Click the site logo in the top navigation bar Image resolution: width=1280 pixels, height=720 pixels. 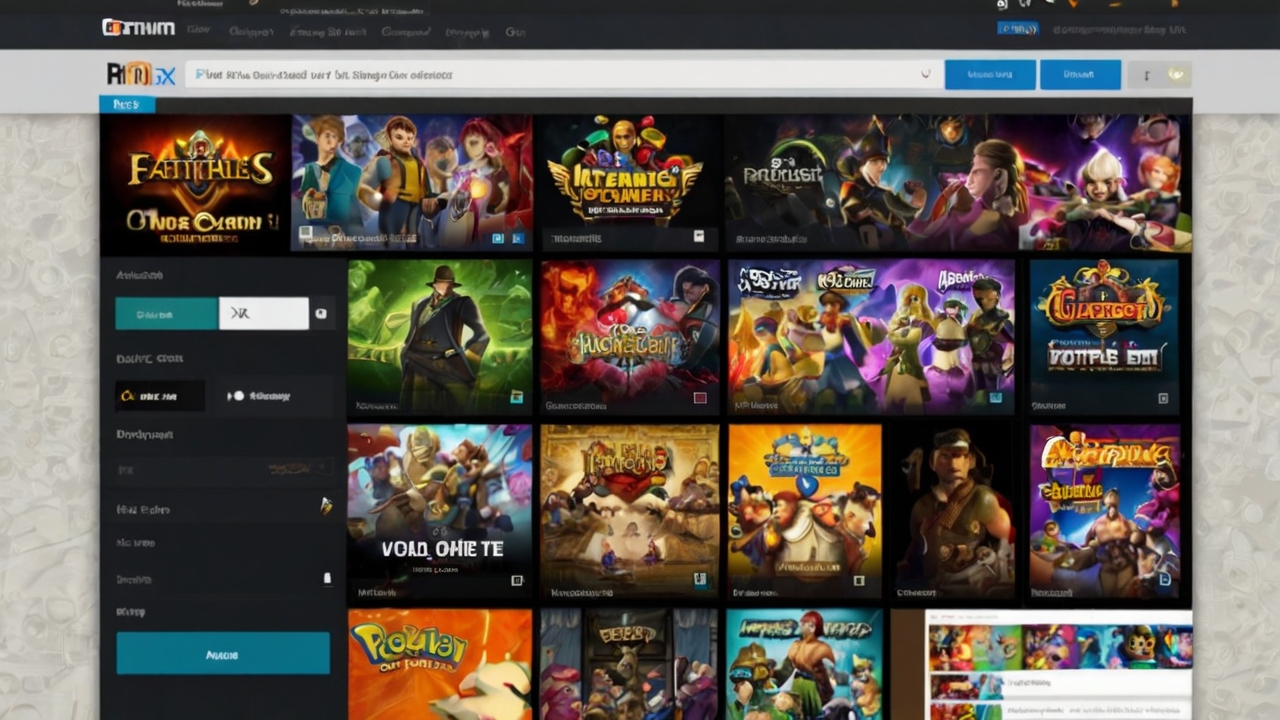pyautogui.click(x=138, y=28)
